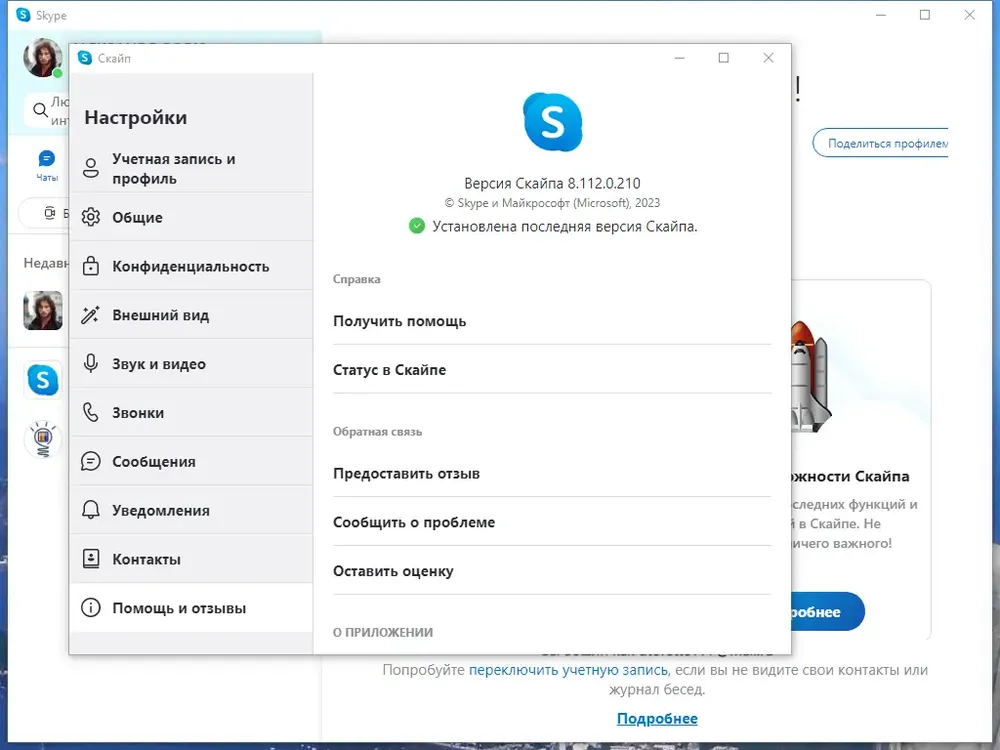Open Account and profile settings (Учетная запись и профиль)

pyautogui.click(x=191, y=168)
